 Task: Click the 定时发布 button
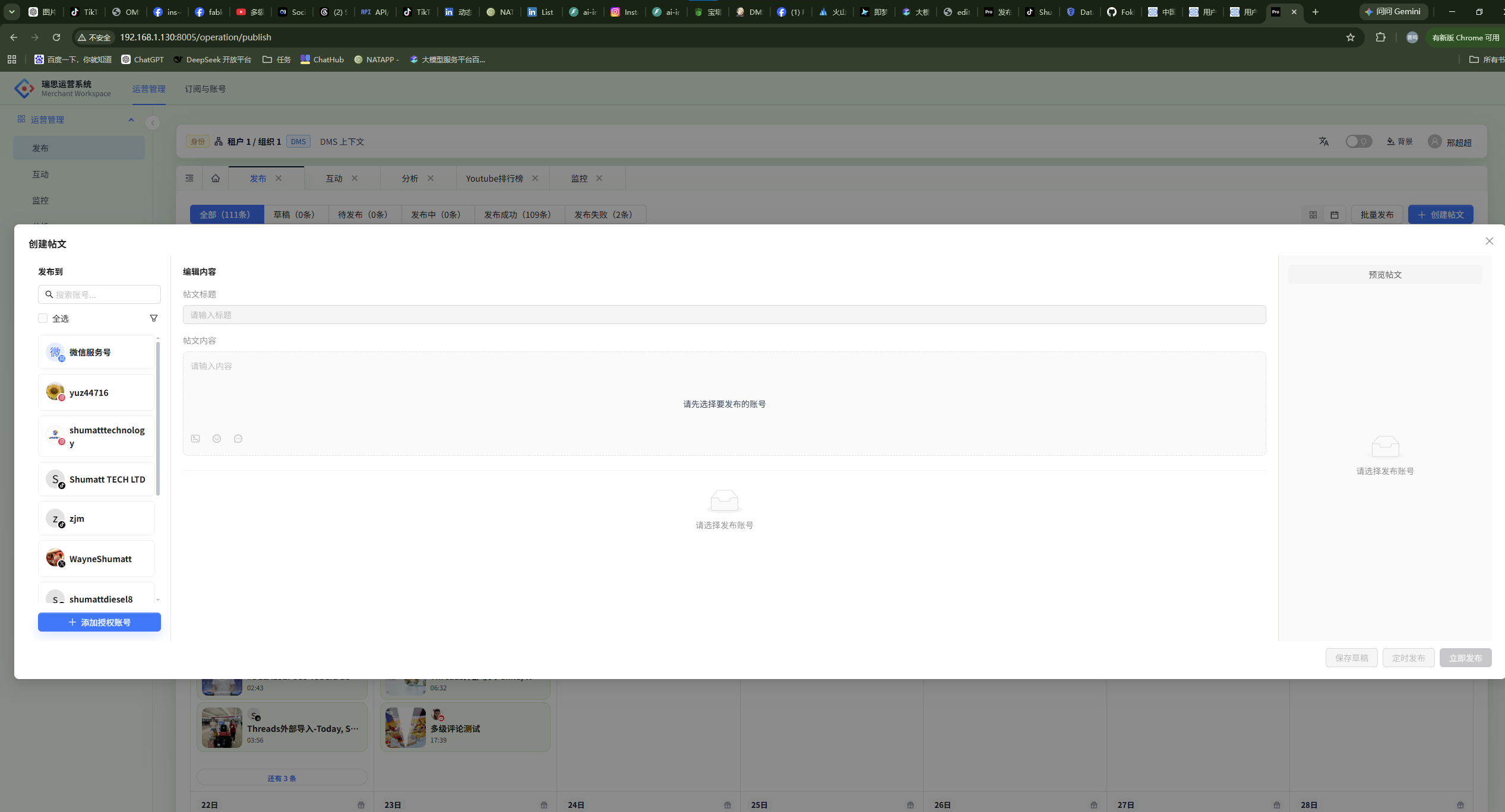1408,658
